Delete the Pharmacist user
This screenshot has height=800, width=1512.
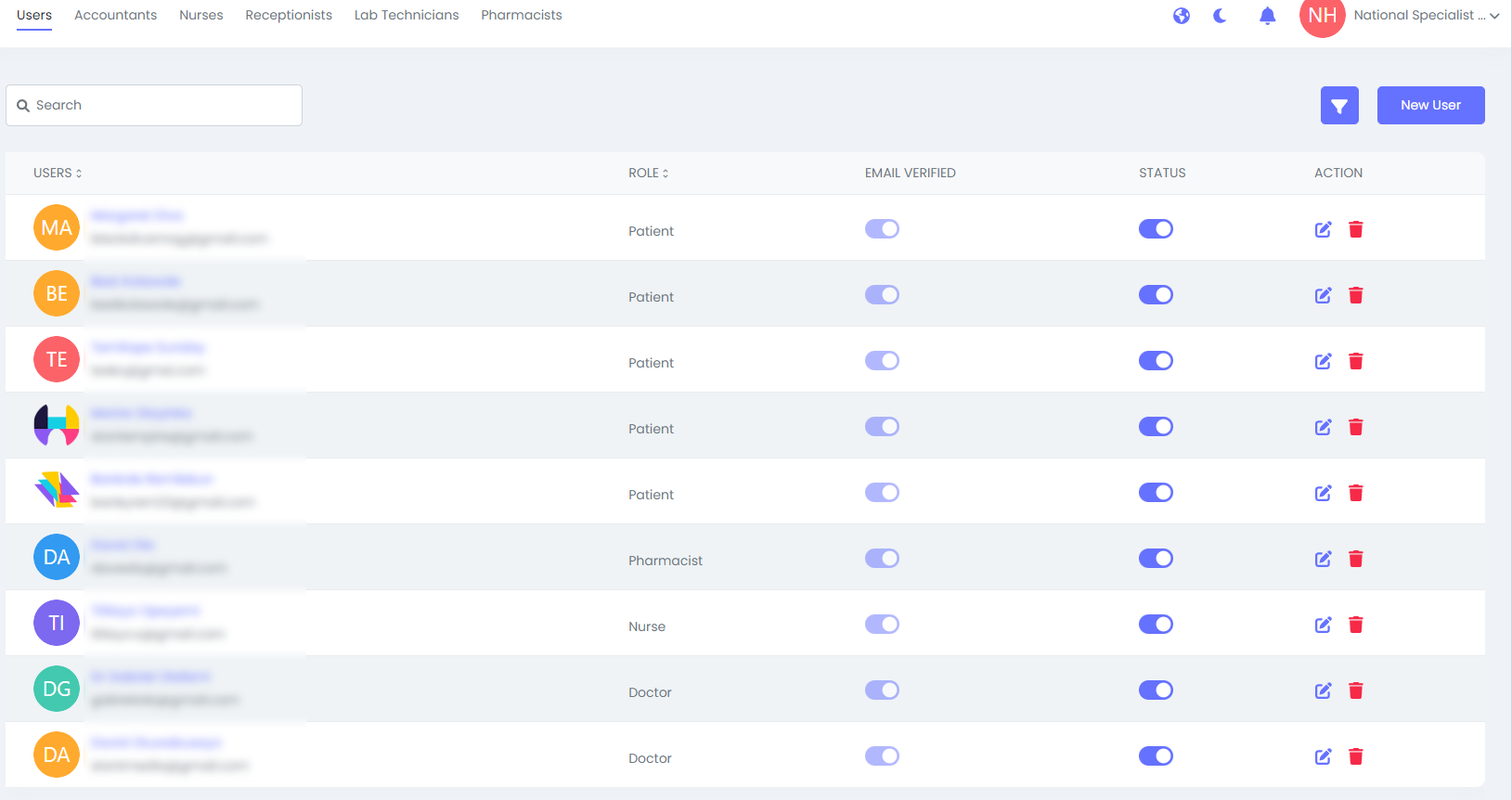point(1355,559)
